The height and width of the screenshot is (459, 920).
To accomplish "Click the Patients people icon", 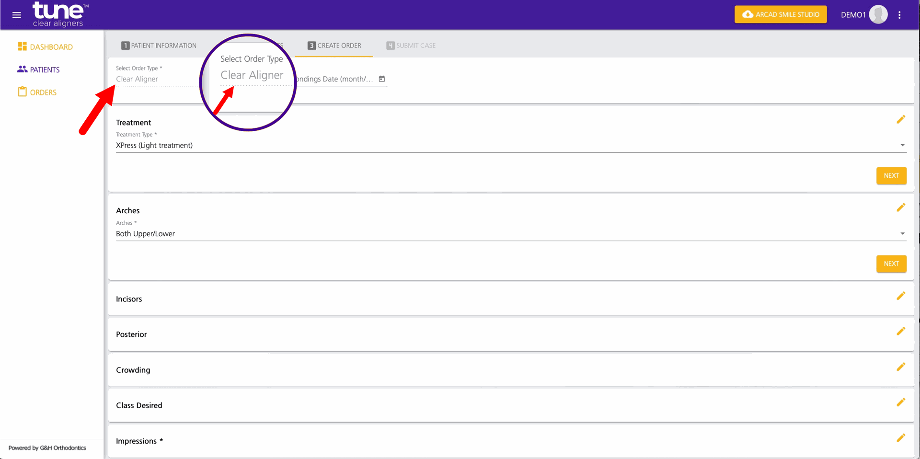I will [22, 69].
